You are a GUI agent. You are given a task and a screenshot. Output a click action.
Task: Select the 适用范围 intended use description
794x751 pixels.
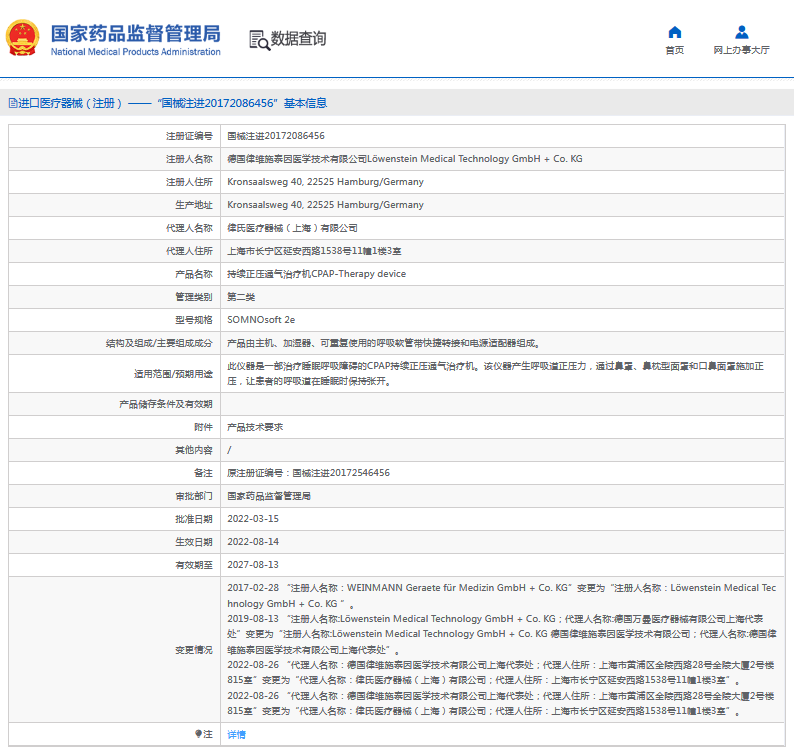[x=496, y=374]
